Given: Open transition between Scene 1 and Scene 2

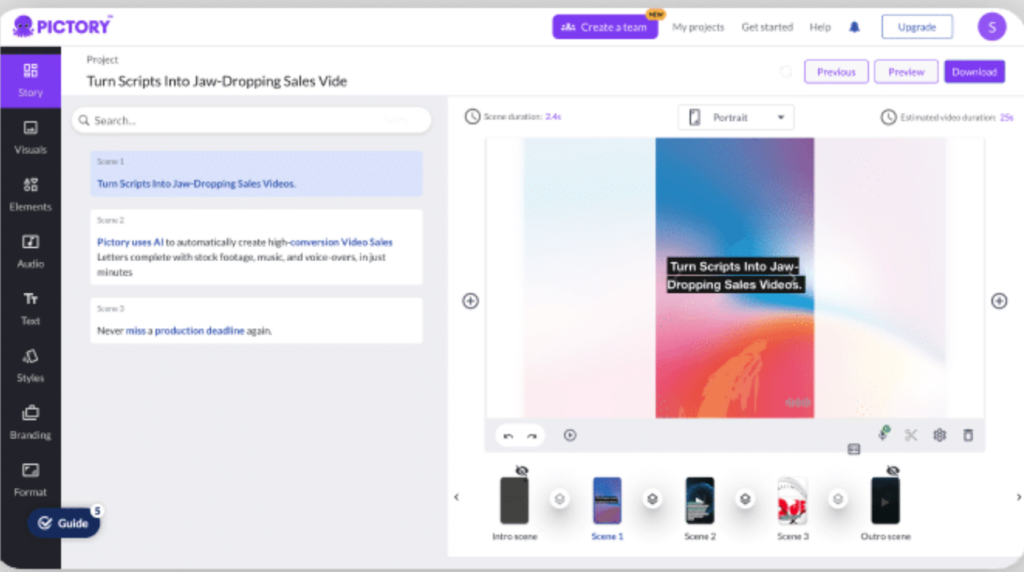Looking at the screenshot, I should click(x=652, y=499).
